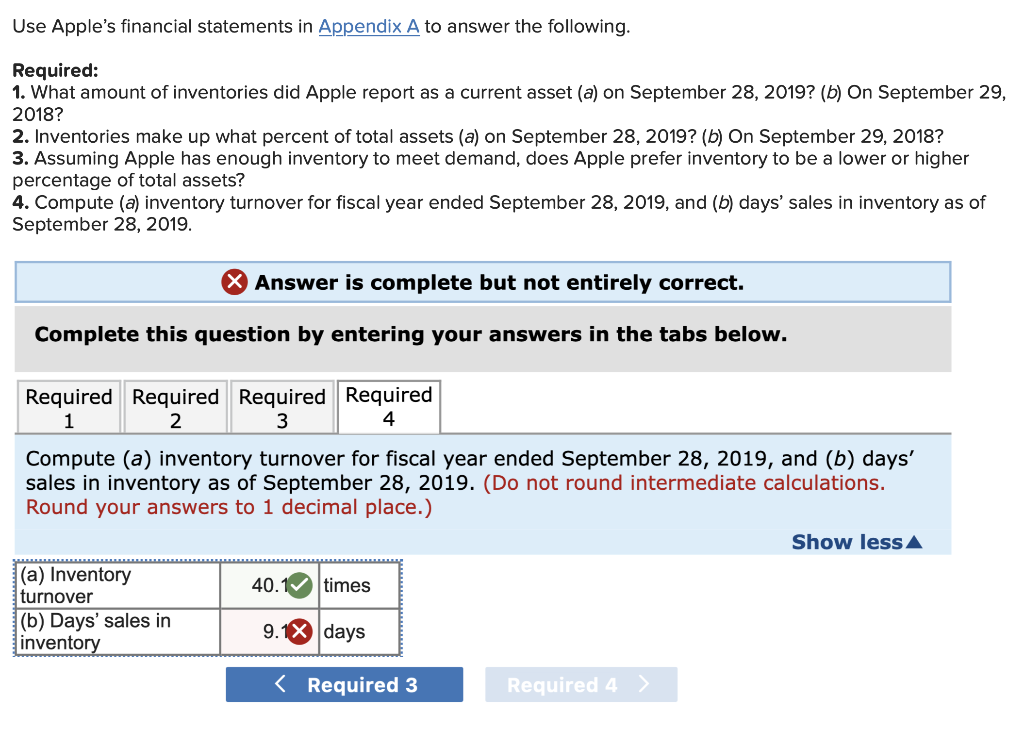Image resolution: width=1024 pixels, height=730 pixels.
Task: Switch to the Required 1 tab
Action: tap(68, 406)
